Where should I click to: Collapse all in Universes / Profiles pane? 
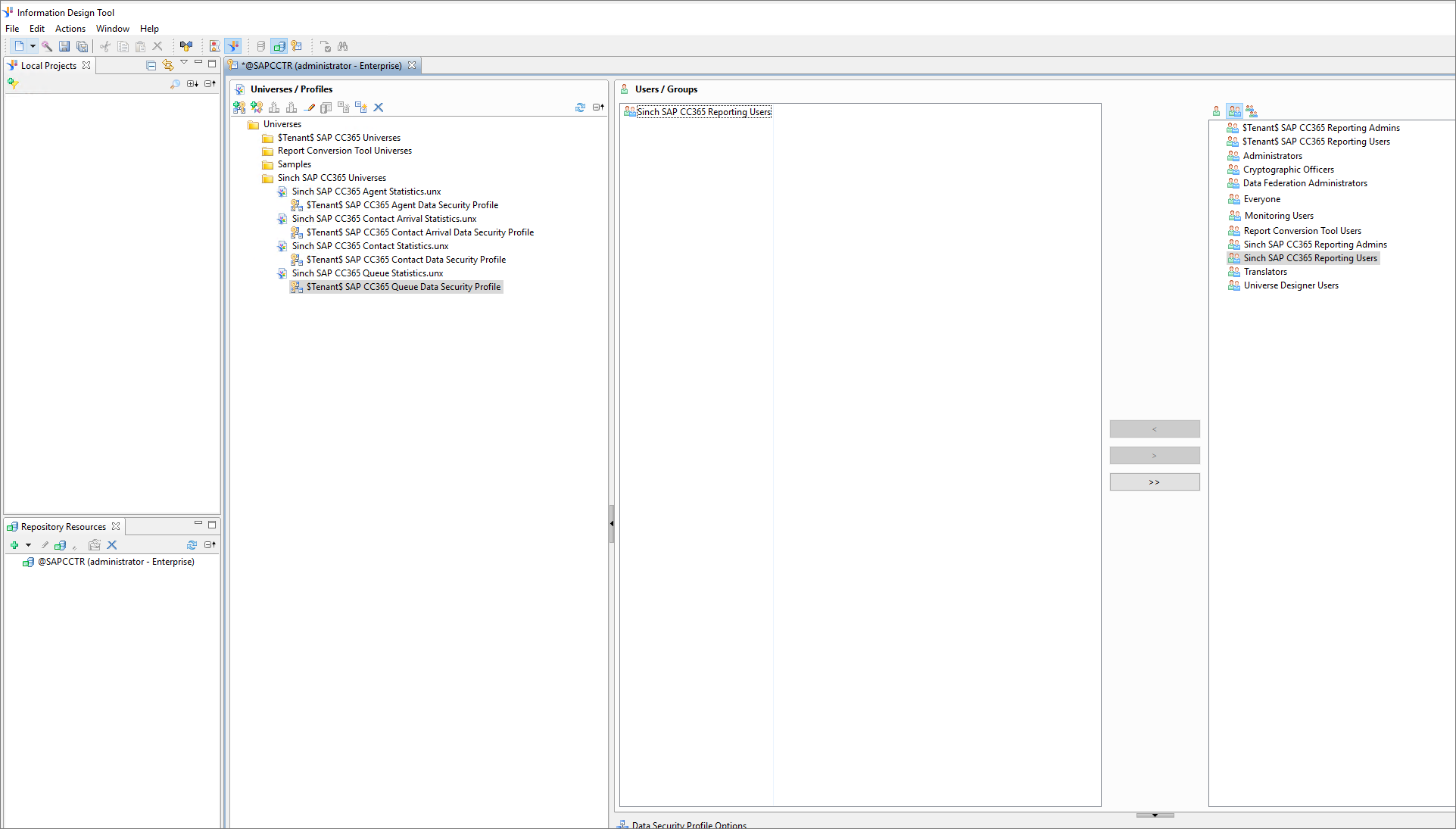tap(598, 108)
